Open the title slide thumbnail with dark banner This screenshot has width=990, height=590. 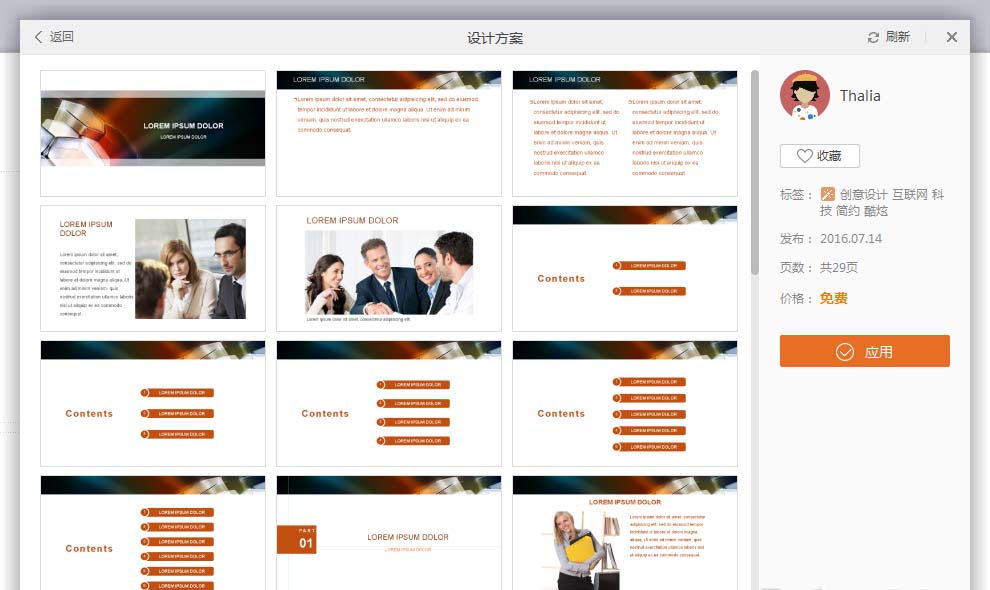click(x=153, y=133)
